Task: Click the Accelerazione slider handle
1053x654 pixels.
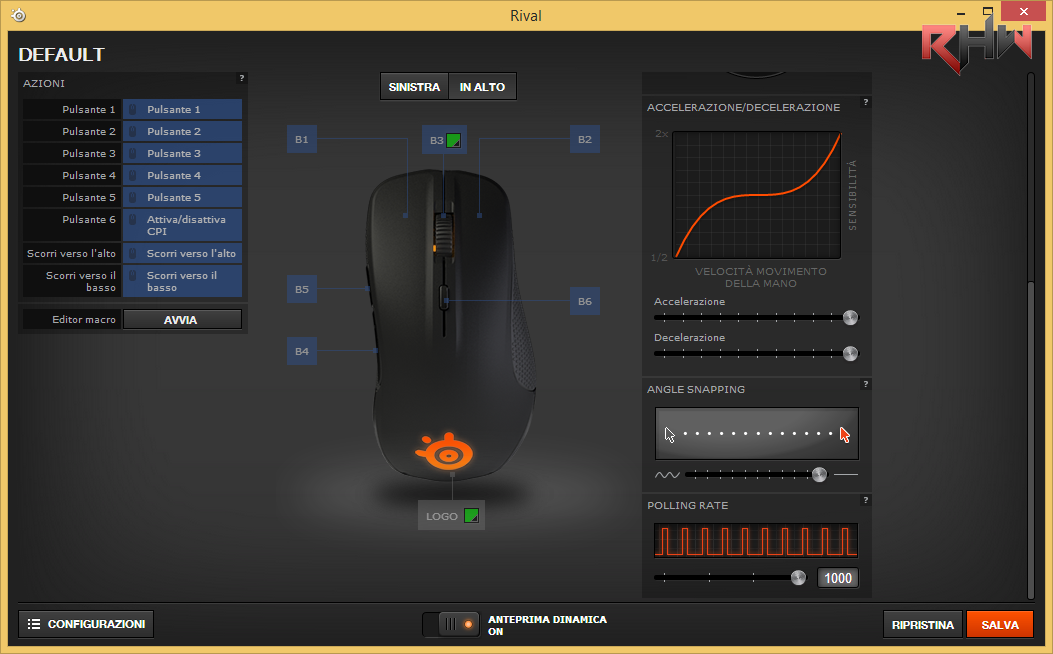Action: (850, 318)
